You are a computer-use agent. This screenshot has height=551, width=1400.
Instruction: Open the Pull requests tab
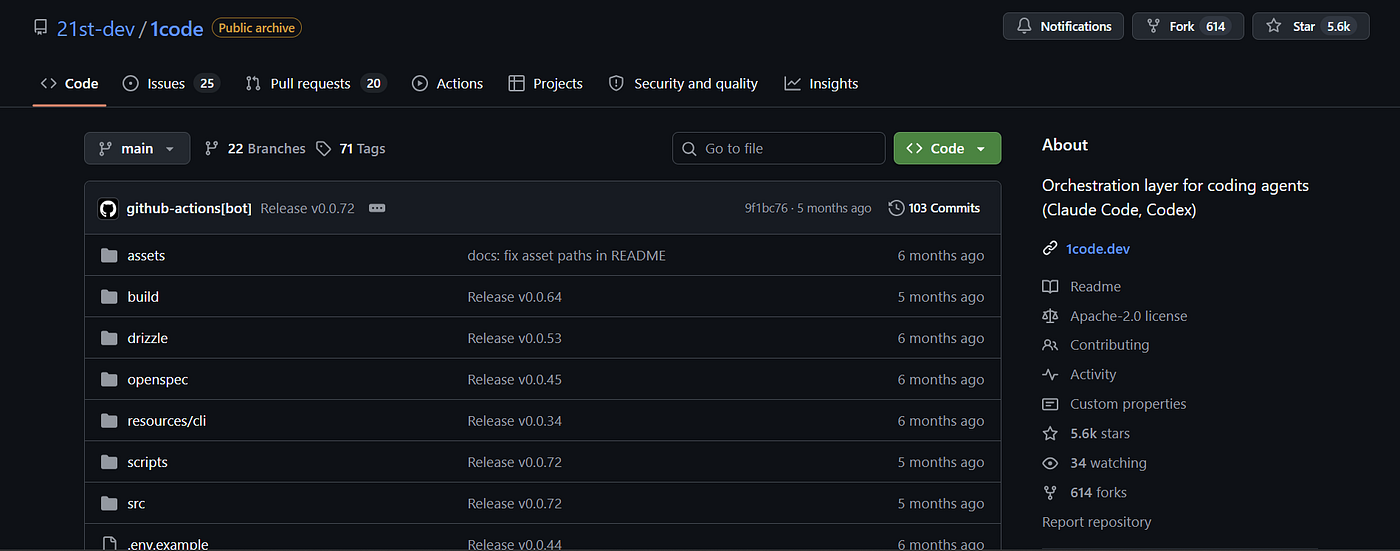coord(315,83)
